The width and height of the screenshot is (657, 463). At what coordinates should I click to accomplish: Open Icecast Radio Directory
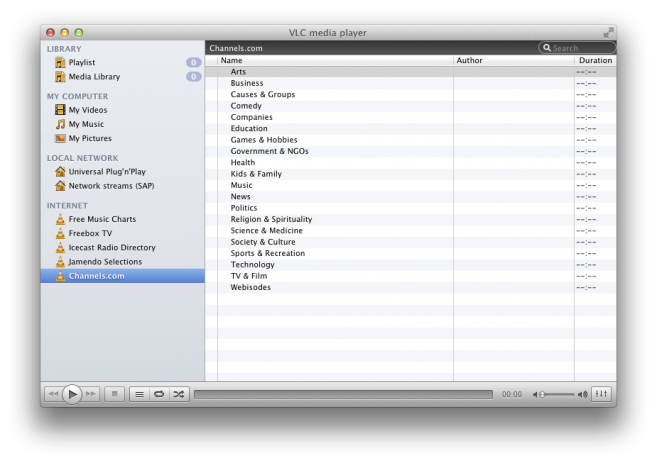pyautogui.click(x=122, y=248)
